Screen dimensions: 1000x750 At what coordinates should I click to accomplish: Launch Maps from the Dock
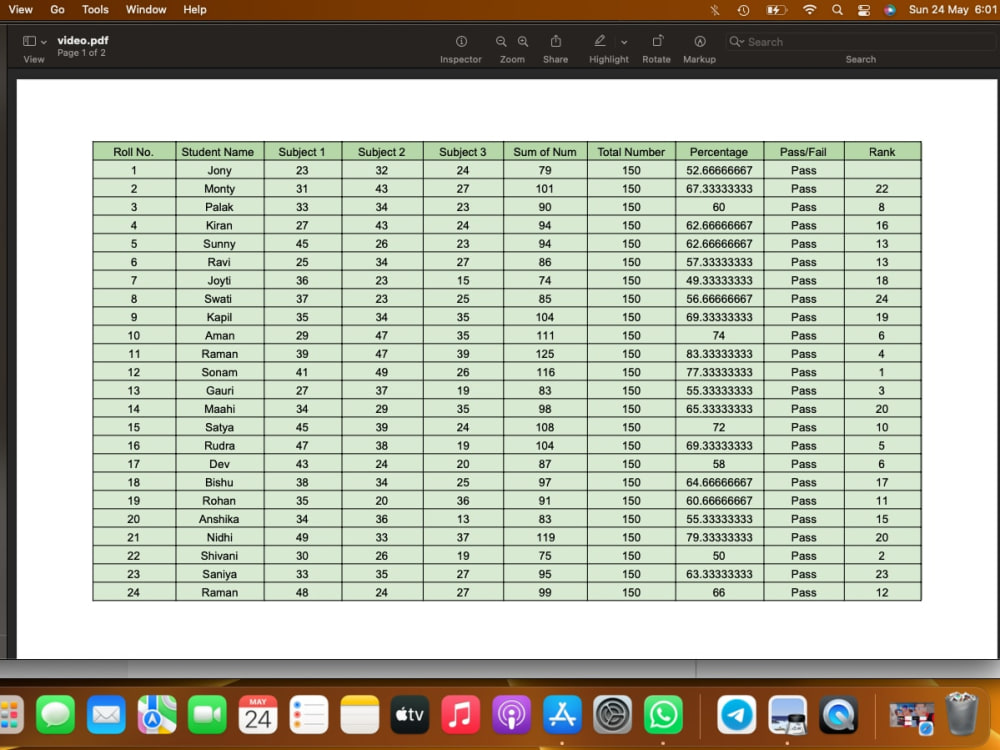pyautogui.click(x=157, y=714)
